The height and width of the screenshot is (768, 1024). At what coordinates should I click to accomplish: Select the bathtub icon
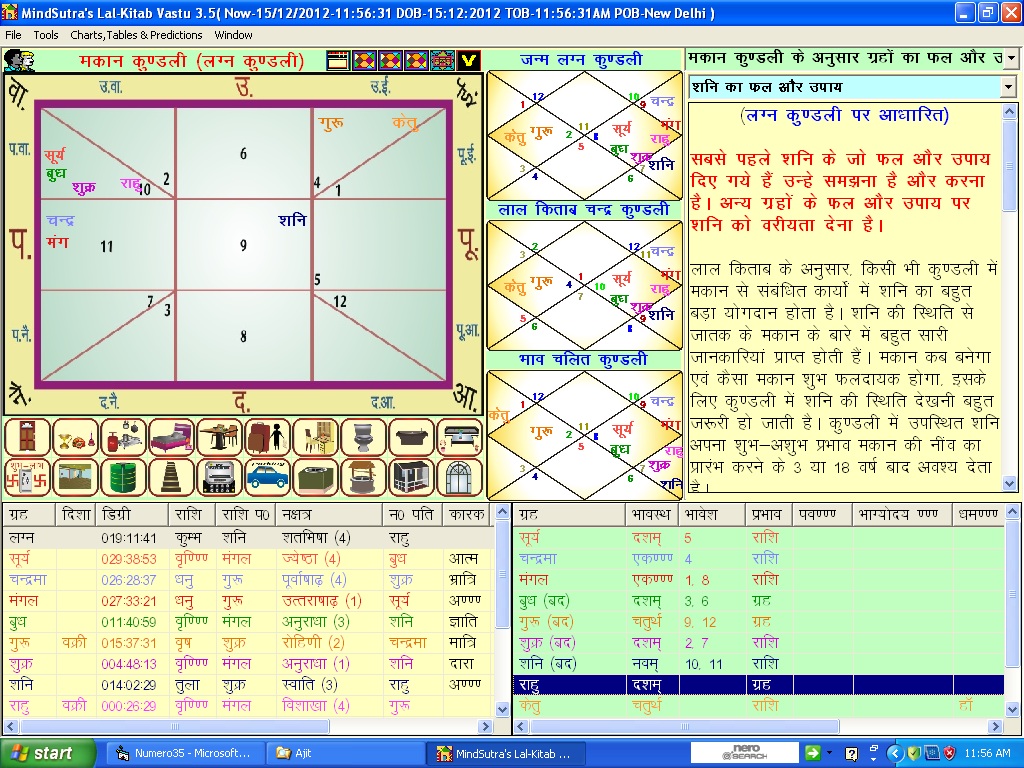[411, 436]
